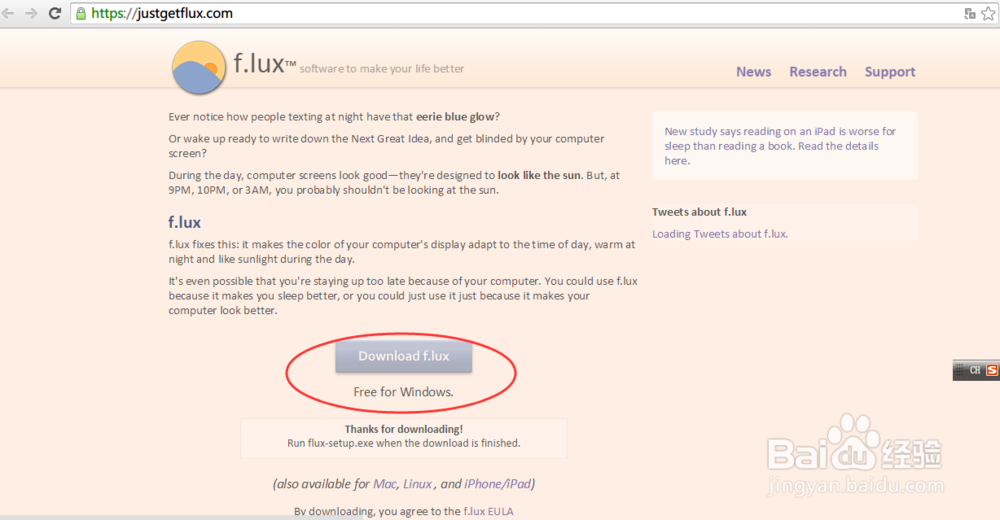The width and height of the screenshot is (1000, 520).
Task: Click the CH language indicator
Action: pos(975,370)
